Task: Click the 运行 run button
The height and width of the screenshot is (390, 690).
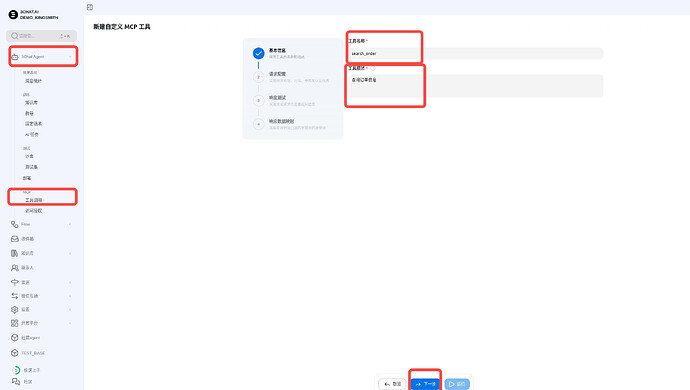Action: pos(457,384)
